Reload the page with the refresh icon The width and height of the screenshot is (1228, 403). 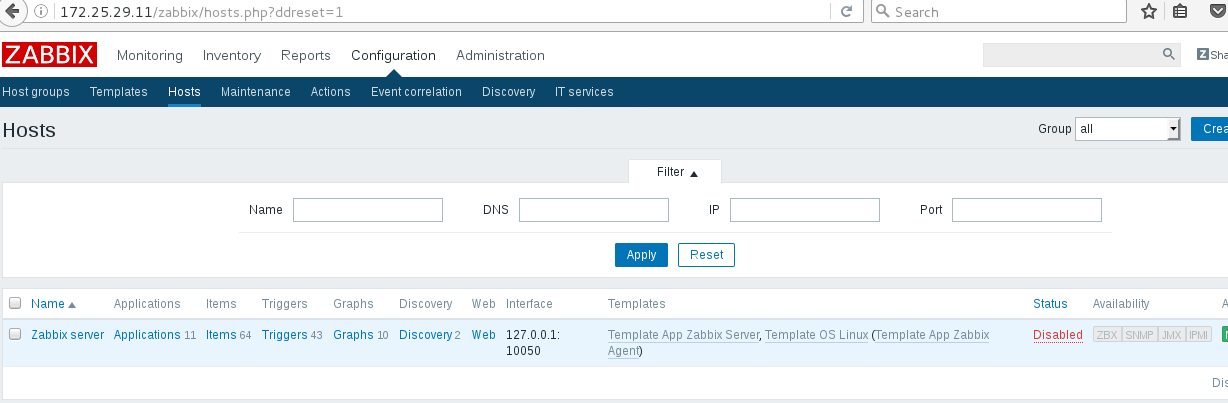click(846, 12)
